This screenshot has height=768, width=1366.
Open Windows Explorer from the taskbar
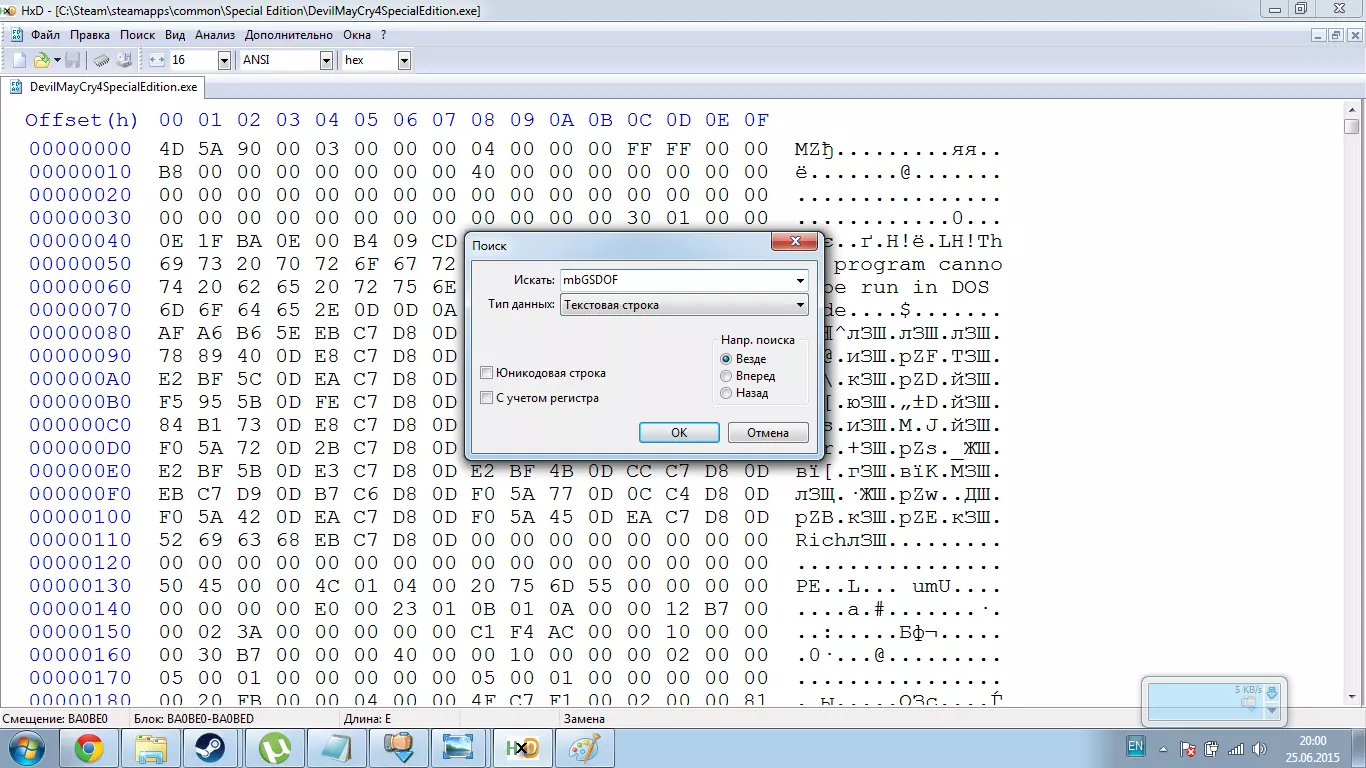click(x=150, y=748)
